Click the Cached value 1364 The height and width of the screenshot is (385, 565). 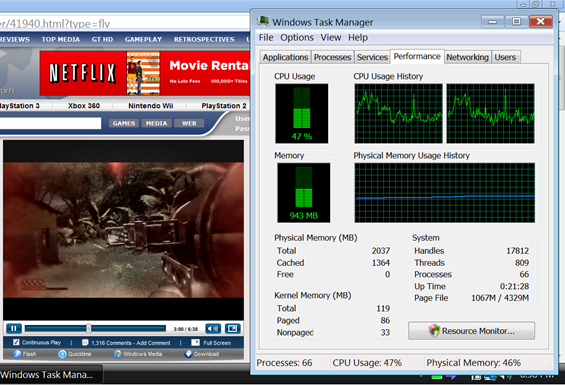tap(381, 263)
